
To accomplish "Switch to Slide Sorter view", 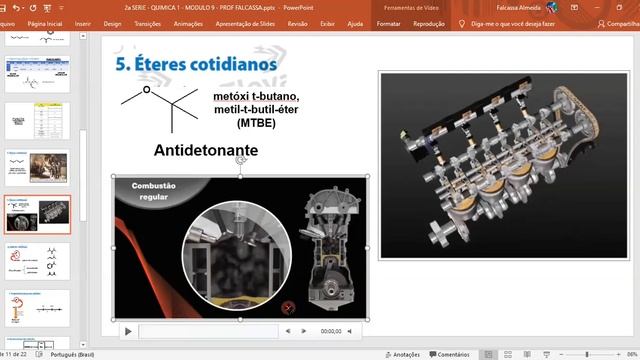I will point(508,354).
